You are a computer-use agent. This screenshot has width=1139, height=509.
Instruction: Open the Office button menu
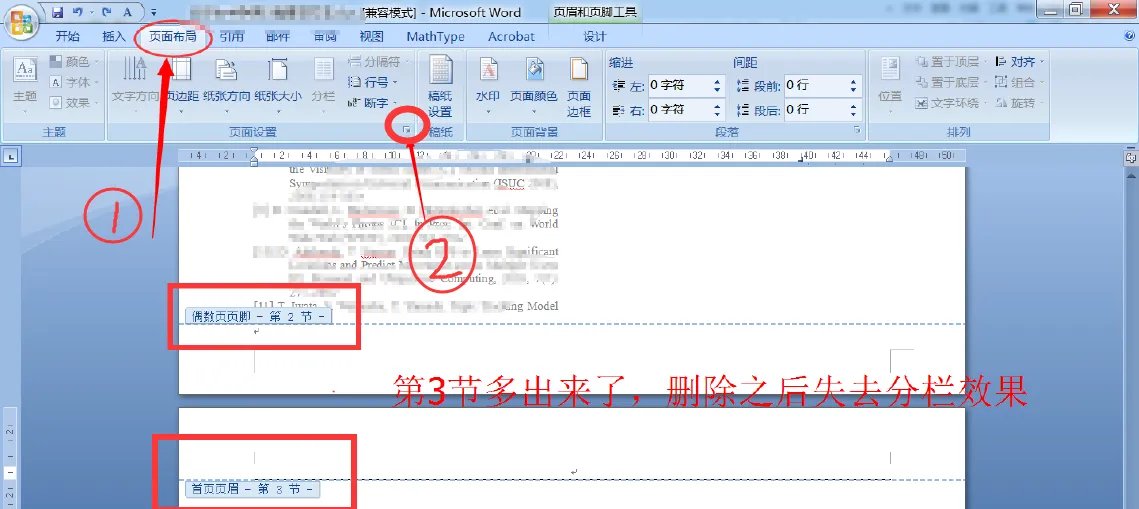21,22
